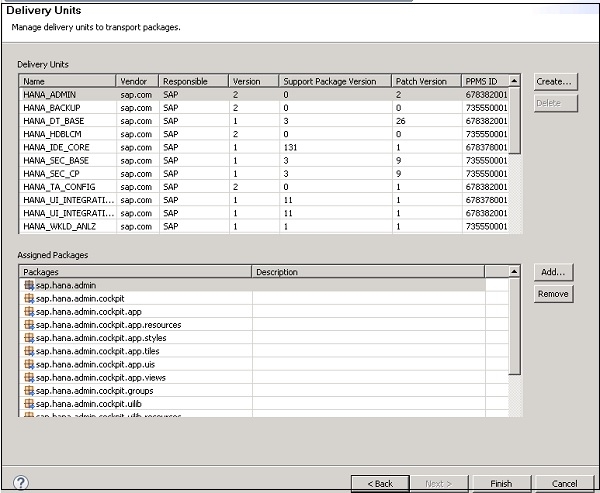The width and height of the screenshot is (600, 493).
Task: Sort by Support Package Version header
Action: click(x=335, y=81)
